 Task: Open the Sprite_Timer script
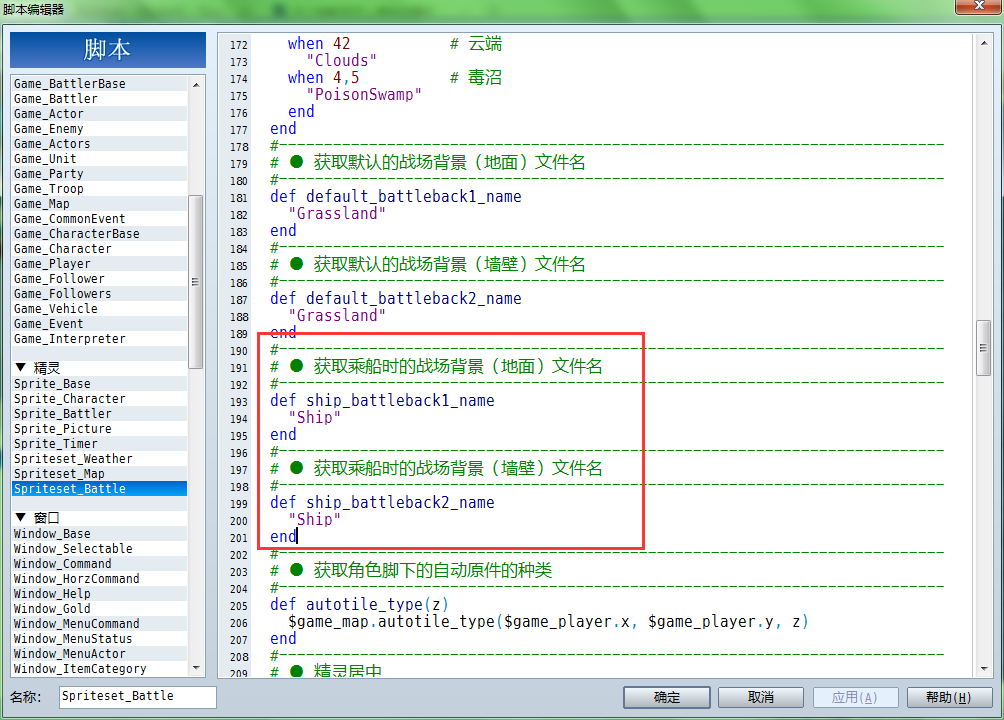click(100, 443)
